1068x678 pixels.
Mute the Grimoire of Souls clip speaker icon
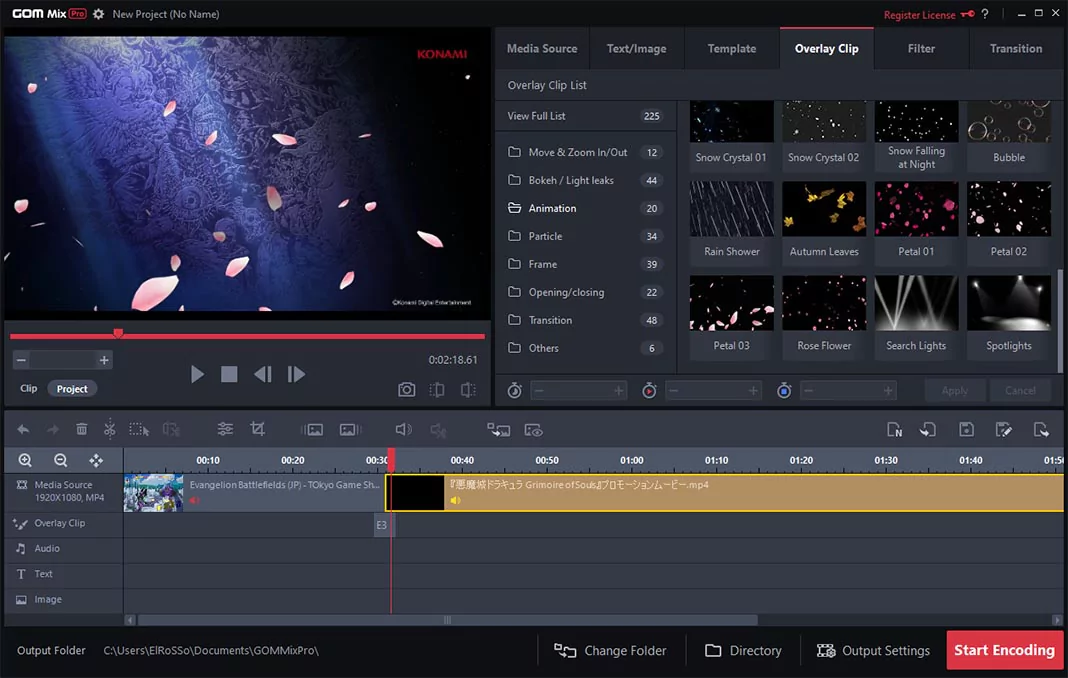pos(455,500)
